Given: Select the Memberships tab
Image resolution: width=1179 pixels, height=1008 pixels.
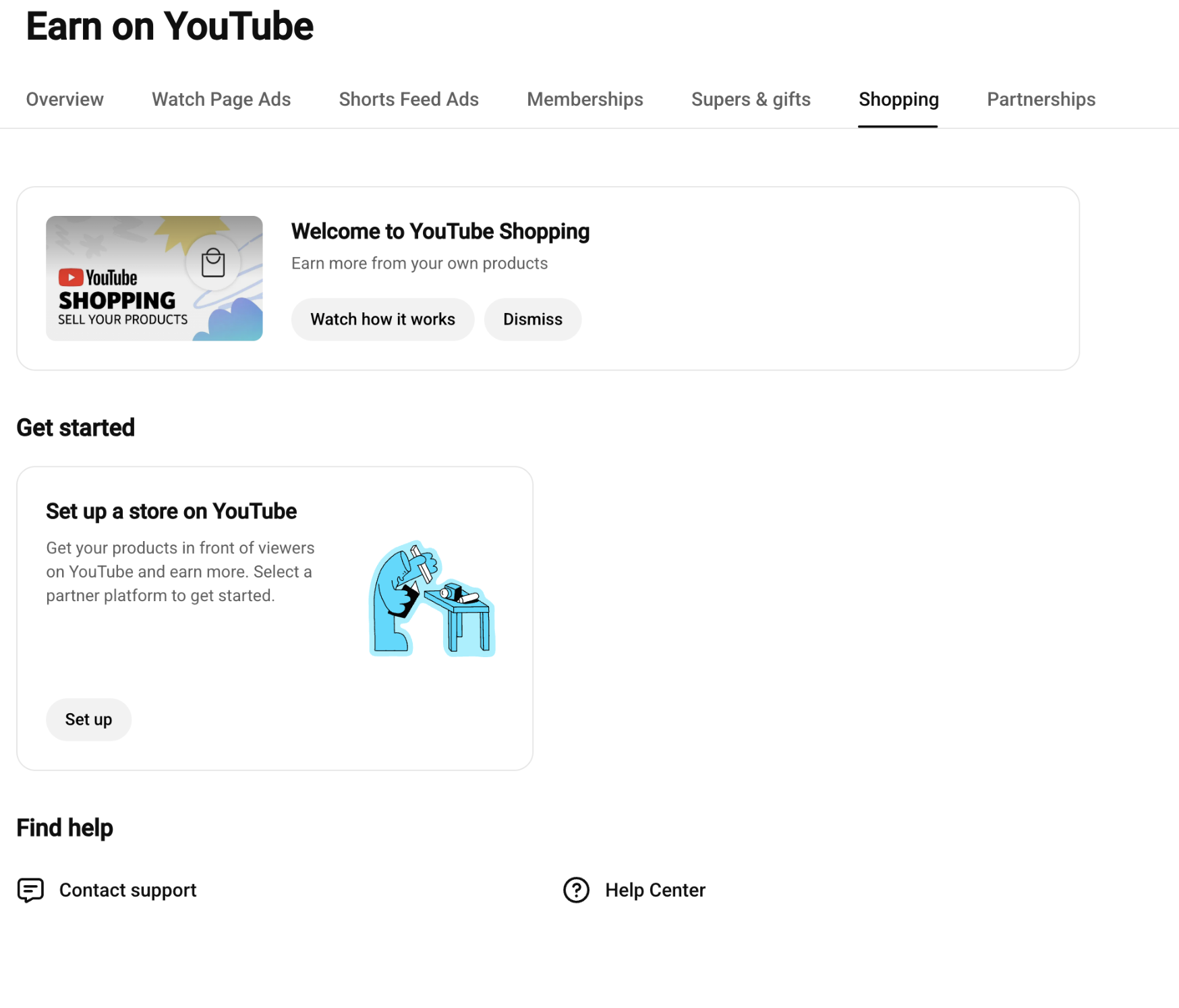Looking at the screenshot, I should pyautogui.click(x=585, y=99).
